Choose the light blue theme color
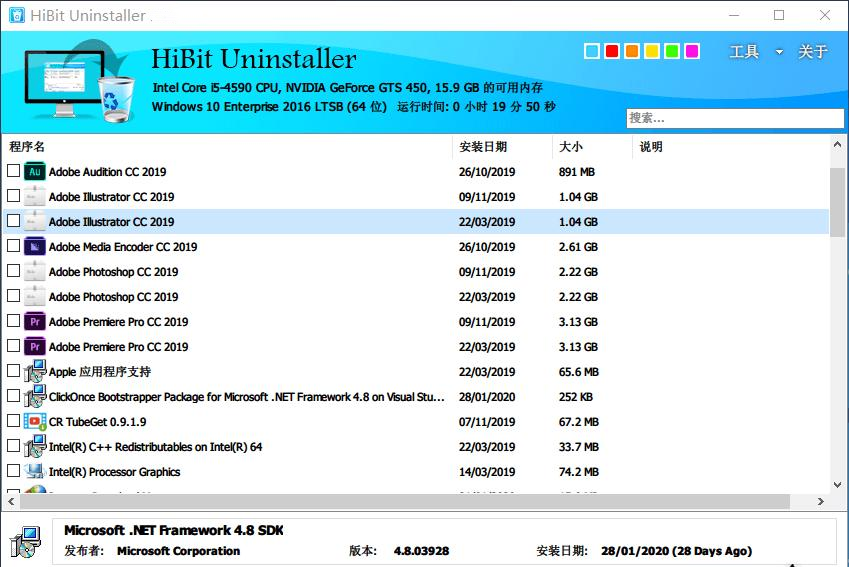 pyautogui.click(x=592, y=51)
